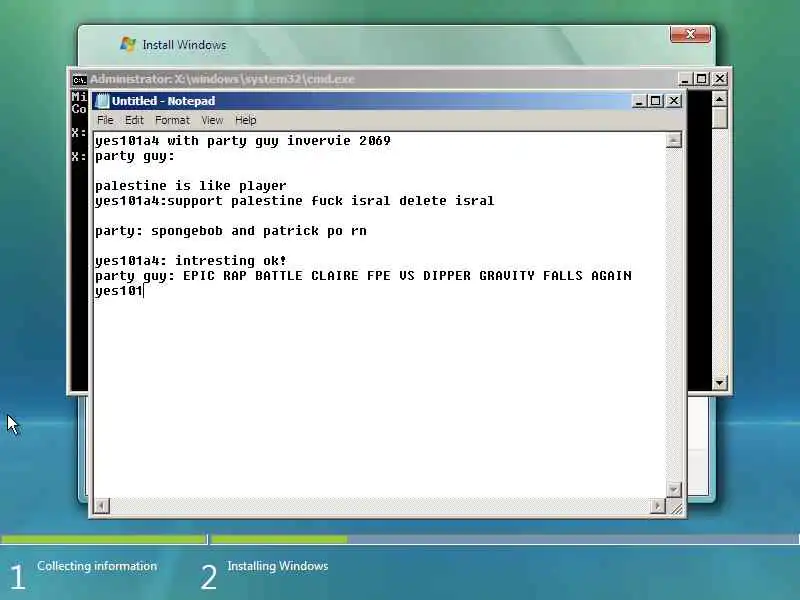The width and height of the screenshot is (800, 600).
Task: Open the Edit menu in Notepad
Action: [134, 120]
